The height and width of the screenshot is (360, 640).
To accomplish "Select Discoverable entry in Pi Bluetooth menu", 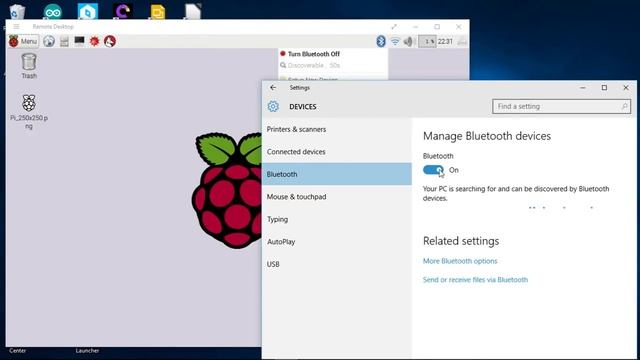I will (313, 65).
